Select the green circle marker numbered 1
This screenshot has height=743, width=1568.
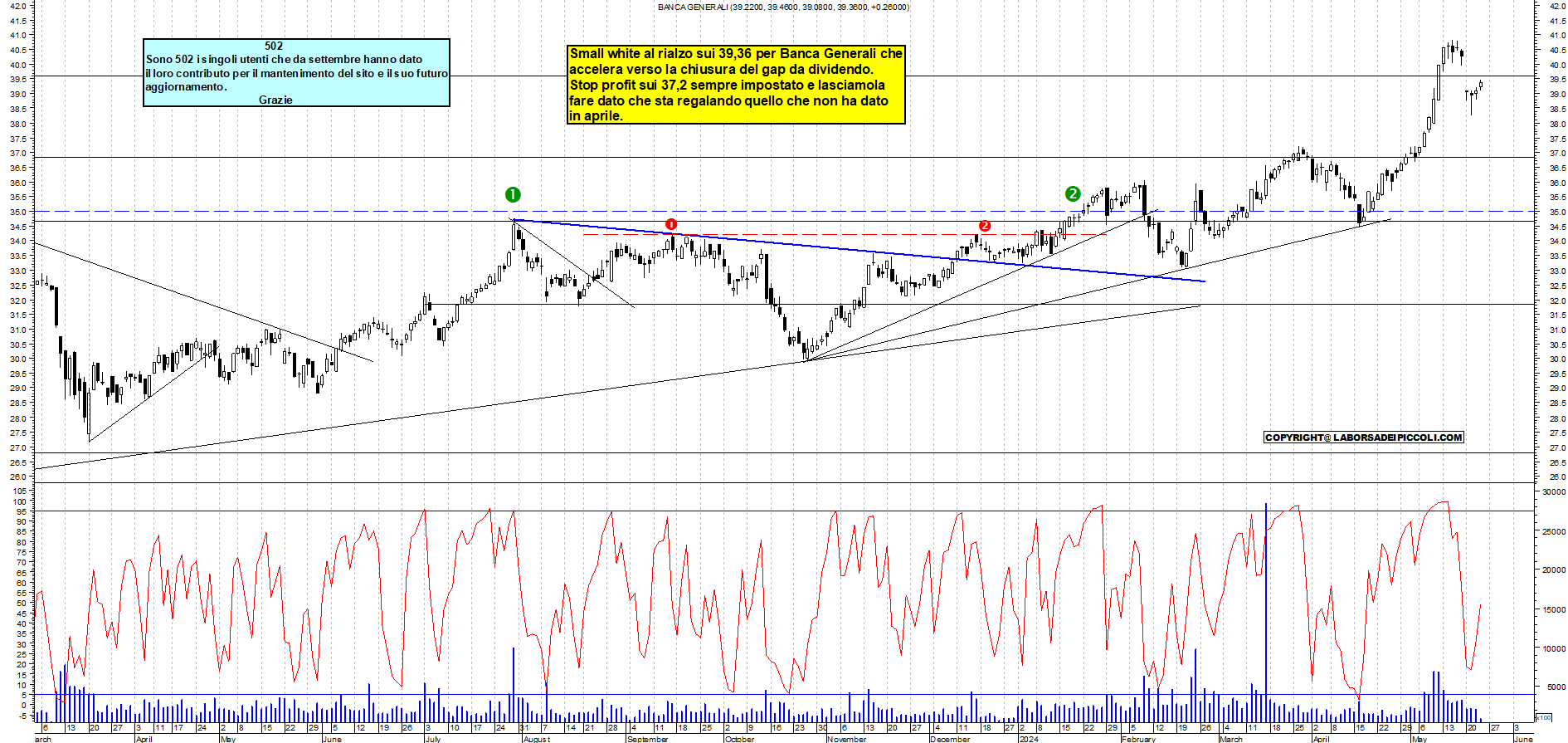click(513, 194)
